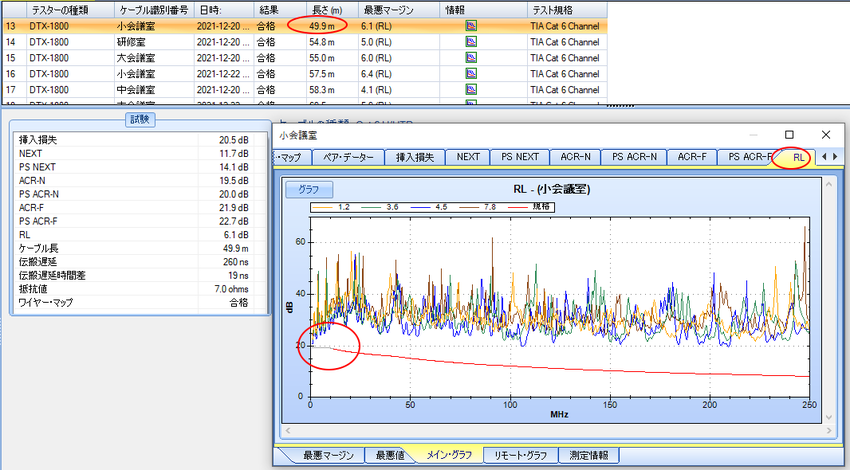Click the 3.6 pair legend entry
Screen dimensions: 850x470
(381, 207)
